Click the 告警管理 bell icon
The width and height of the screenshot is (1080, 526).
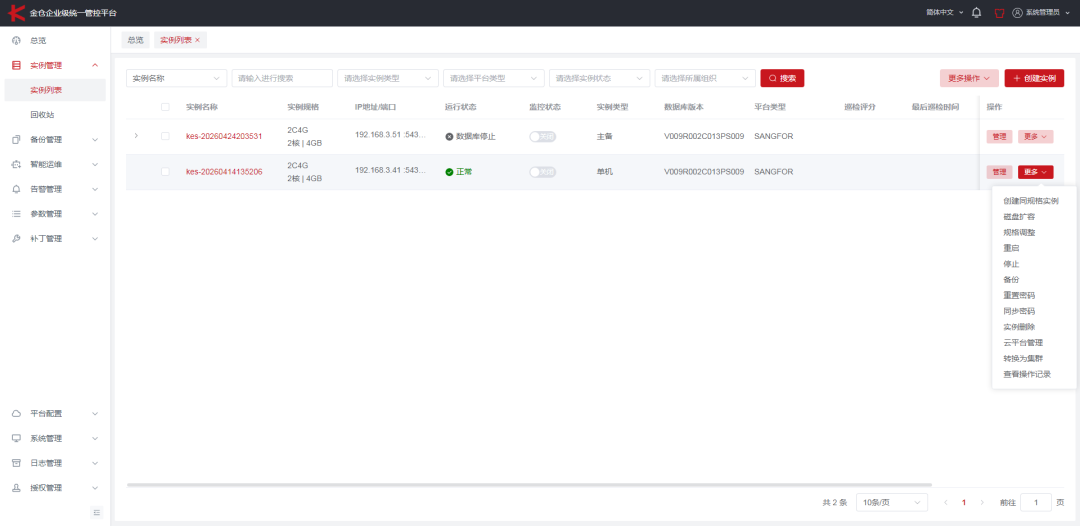tap(17, 189)
